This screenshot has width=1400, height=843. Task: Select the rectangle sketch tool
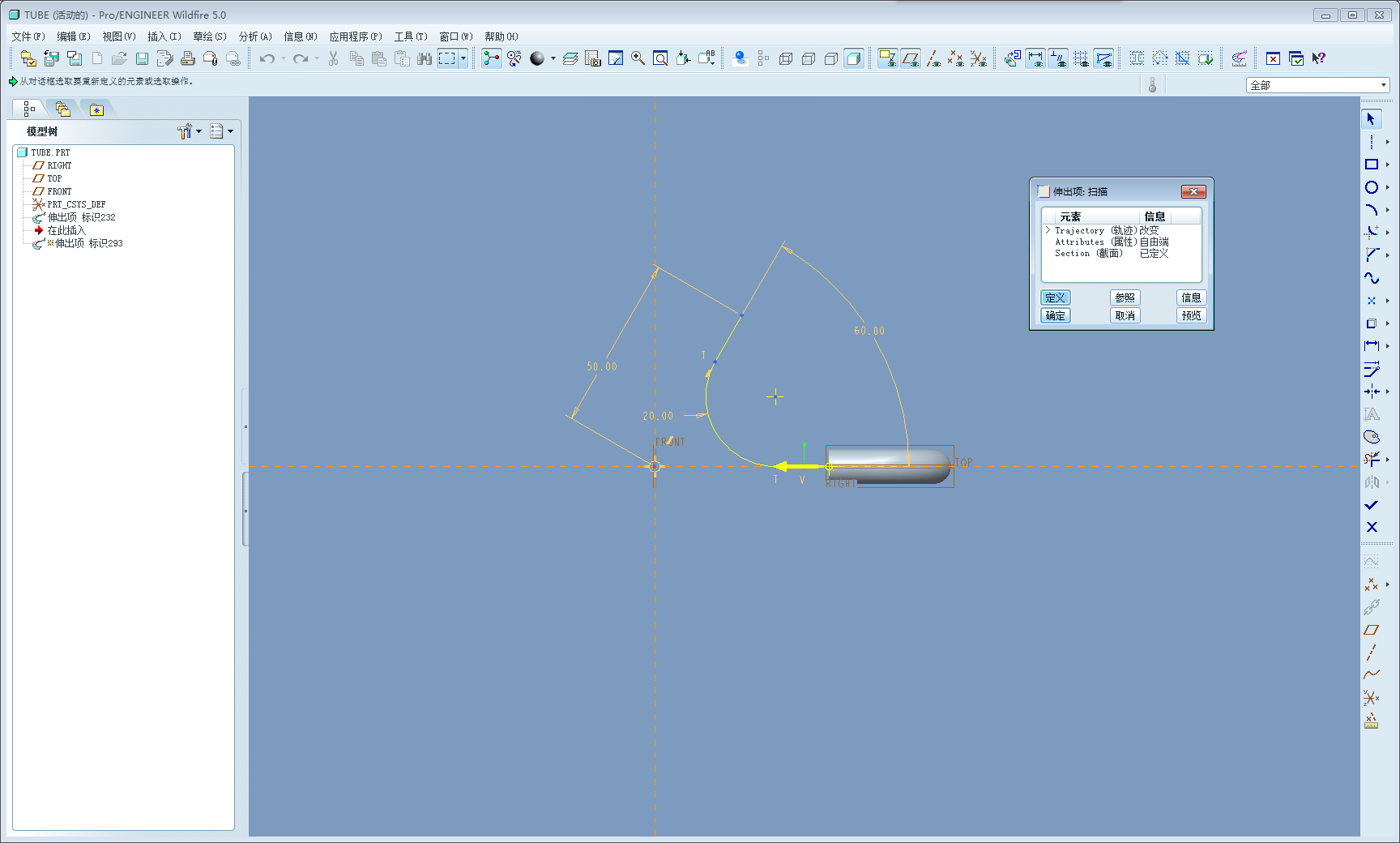1371,165
